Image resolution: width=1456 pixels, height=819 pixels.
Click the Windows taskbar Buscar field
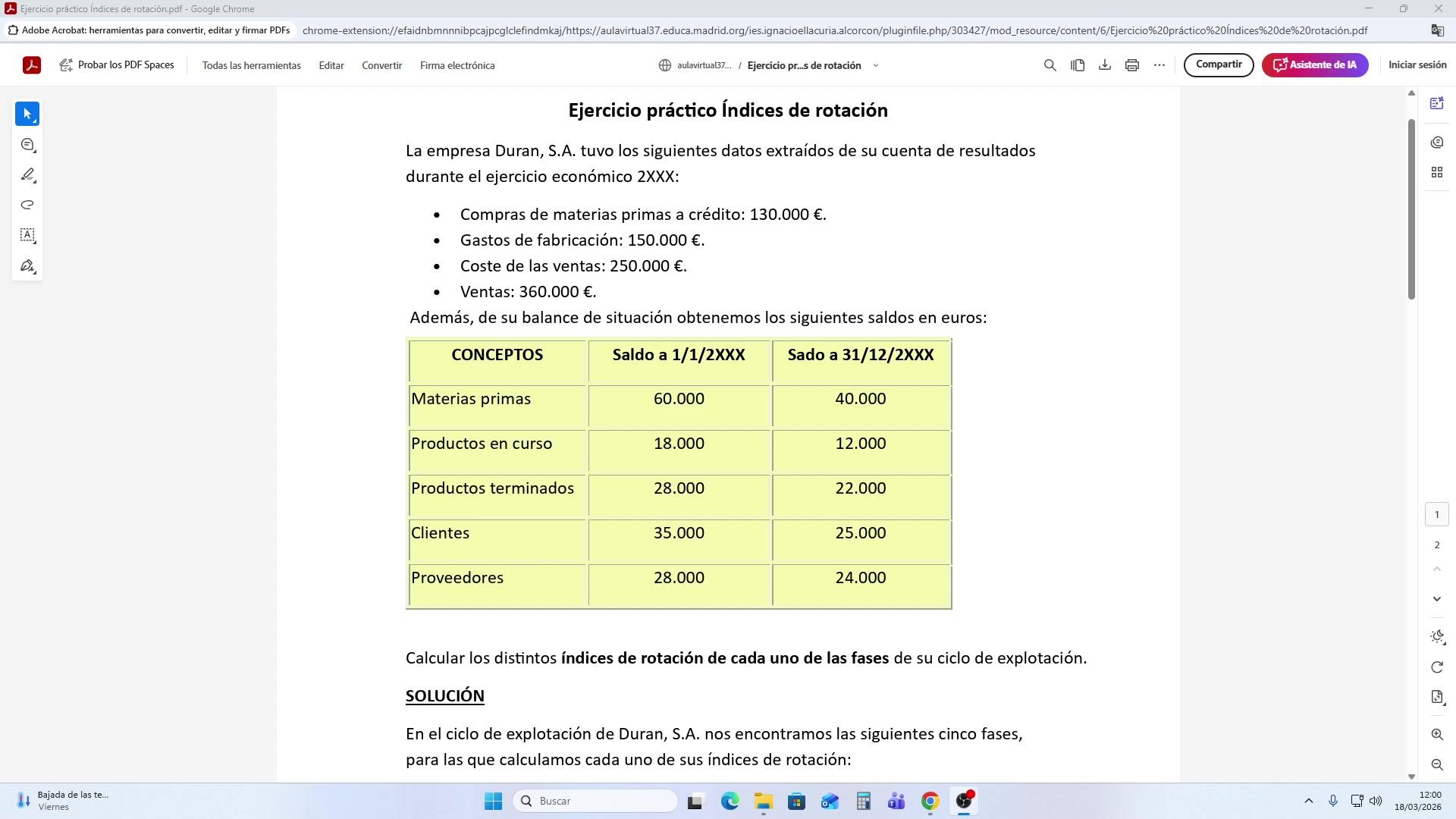coord(595,801)
